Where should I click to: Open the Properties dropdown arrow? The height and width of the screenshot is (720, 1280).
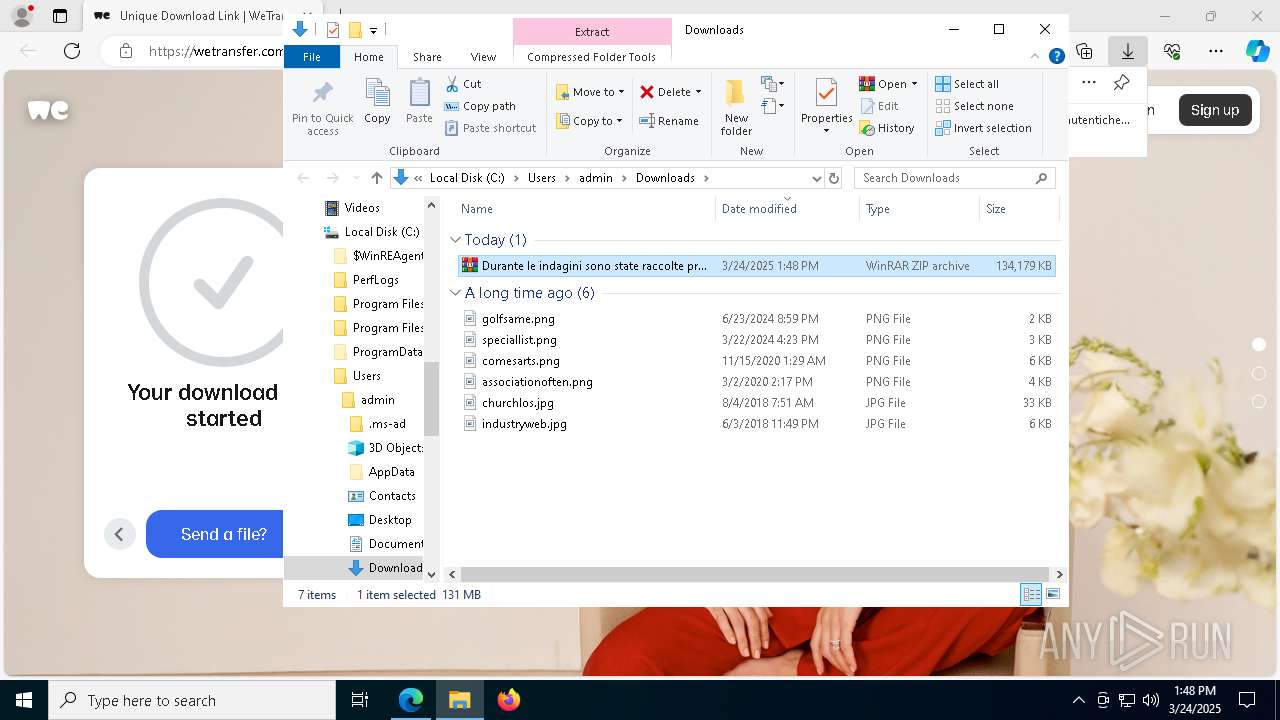click(826, 131)
